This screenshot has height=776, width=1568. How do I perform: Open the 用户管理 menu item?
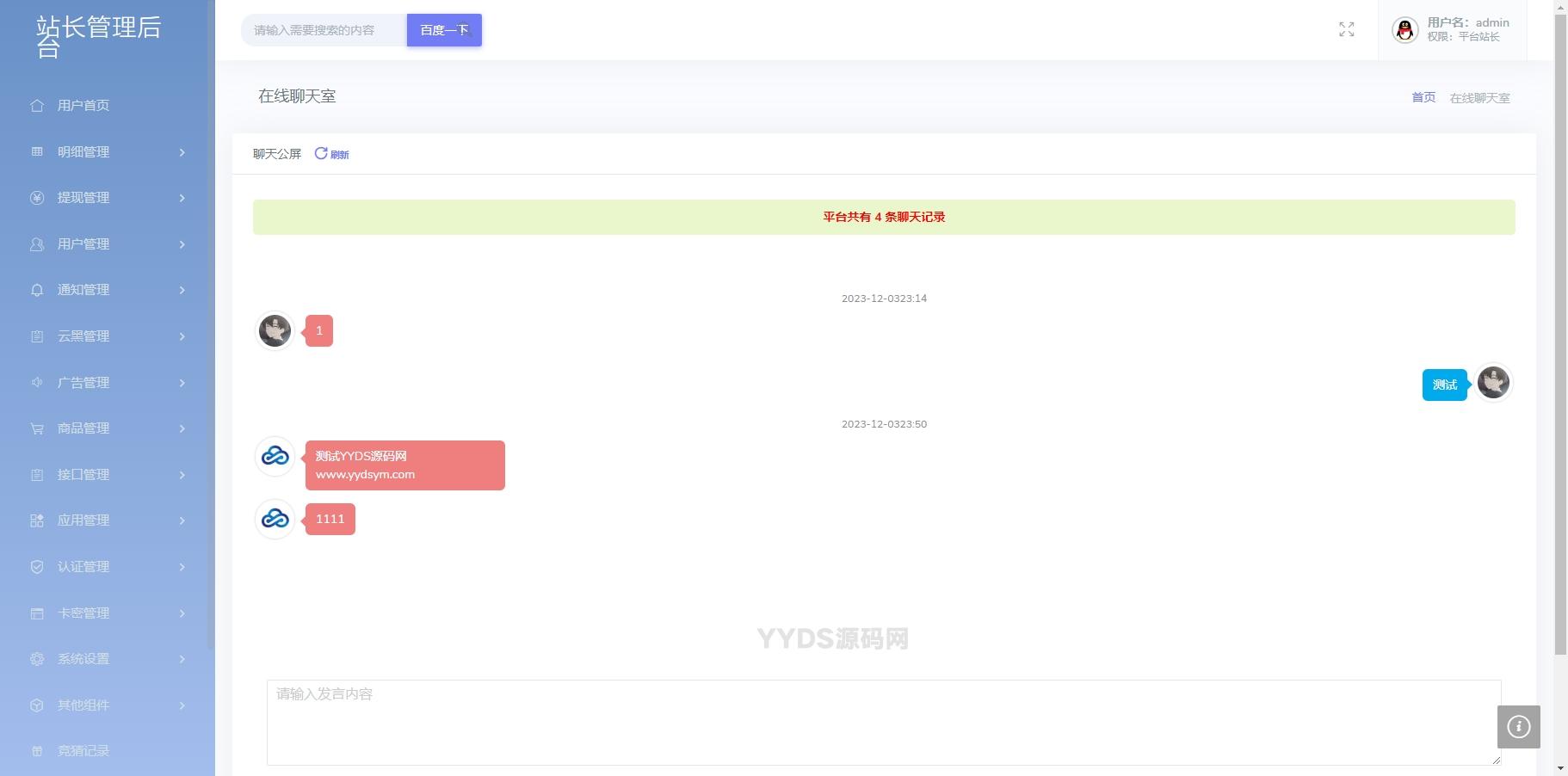coord(83,244)
